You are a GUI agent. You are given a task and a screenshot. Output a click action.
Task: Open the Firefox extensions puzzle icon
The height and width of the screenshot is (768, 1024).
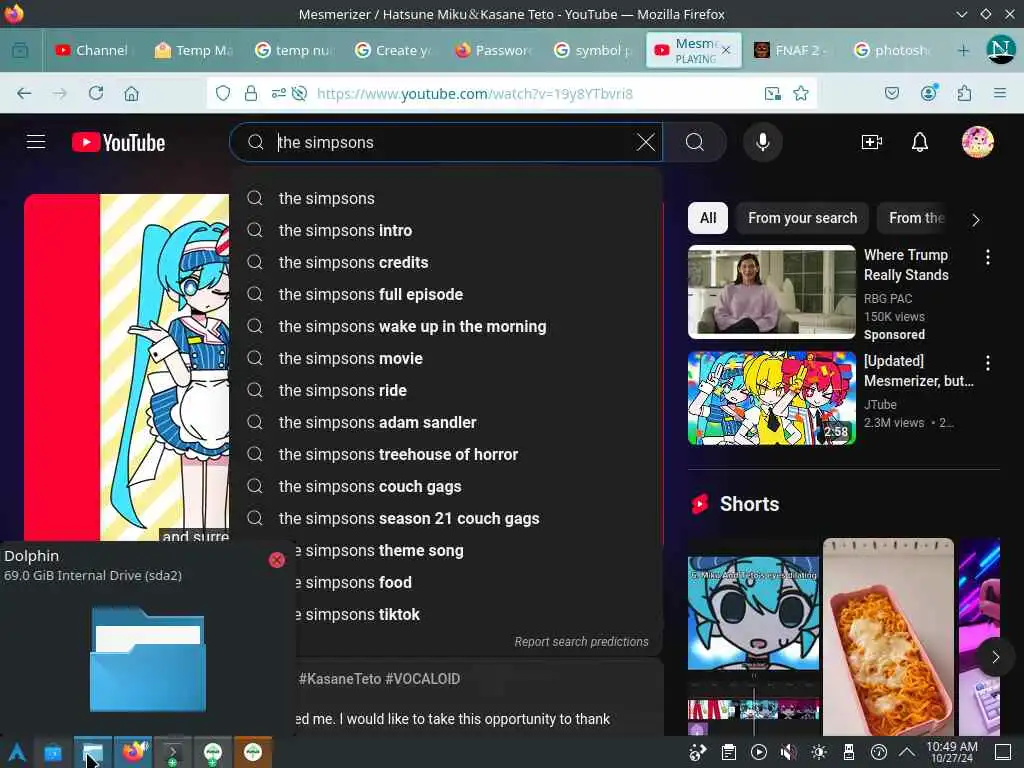click(x=964, y=93)
